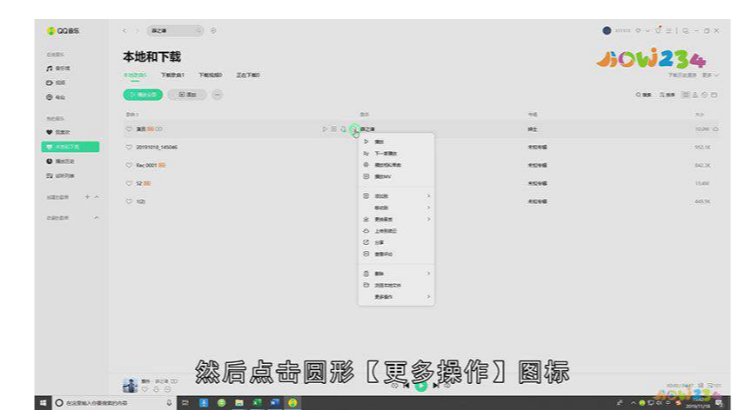Choose 分享 in the context menu
Screen dimensions: 743x418
(x=396, y=242)
